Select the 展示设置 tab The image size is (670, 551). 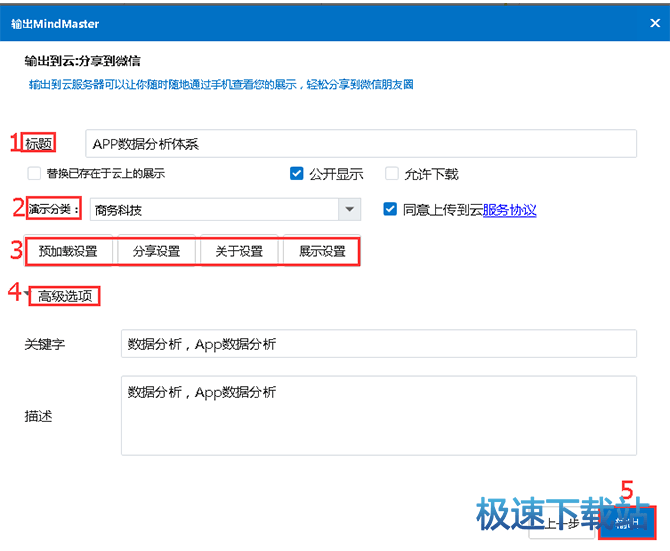click(322, 251)
